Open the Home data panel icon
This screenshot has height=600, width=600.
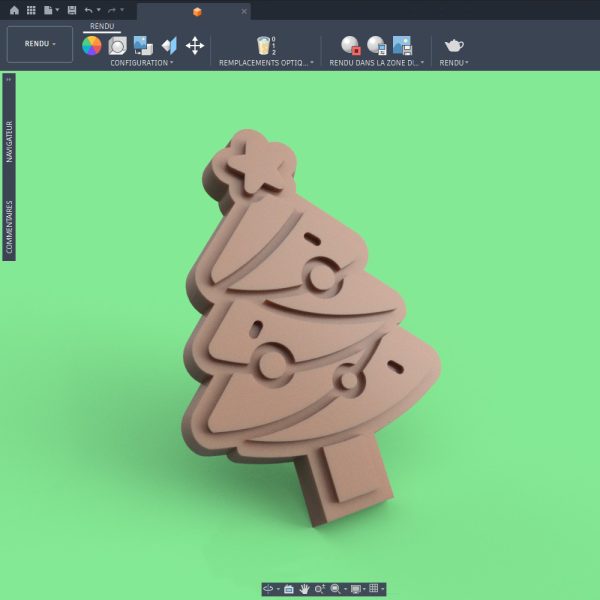[14, 10]
